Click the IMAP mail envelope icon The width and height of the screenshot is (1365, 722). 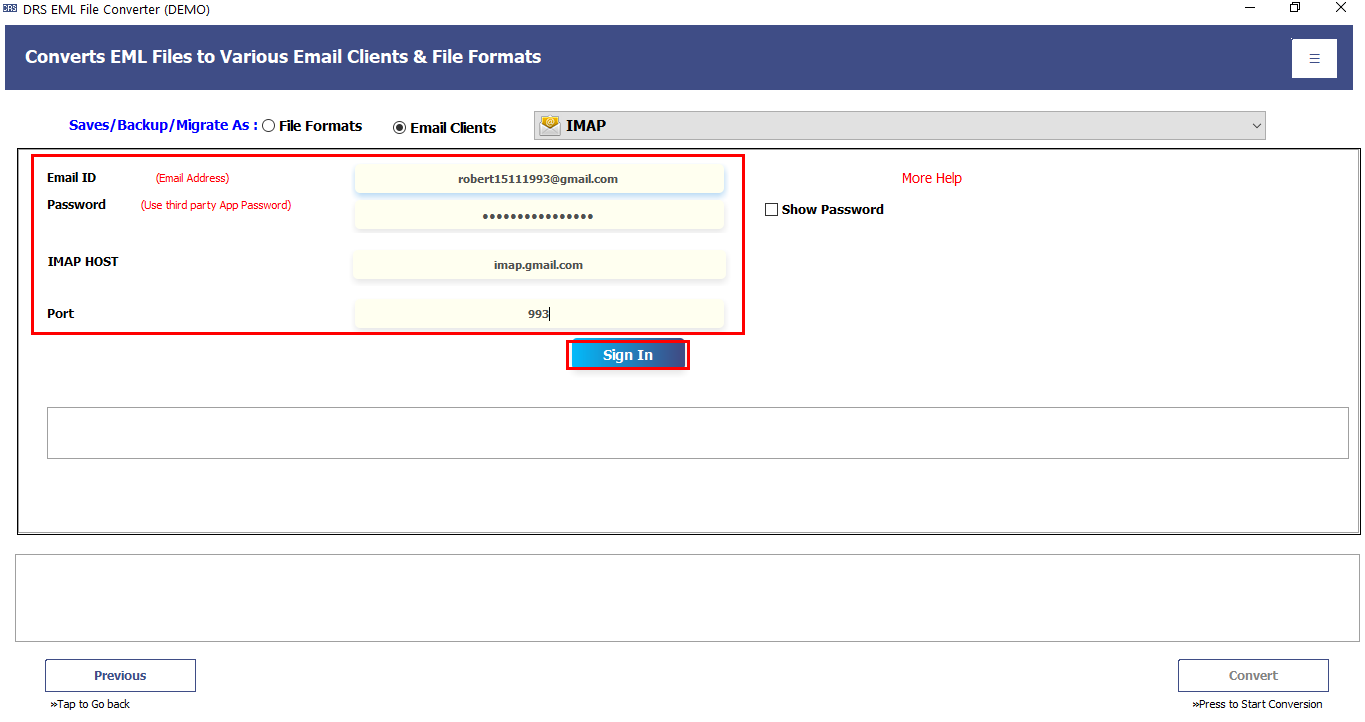click(550, 125)
